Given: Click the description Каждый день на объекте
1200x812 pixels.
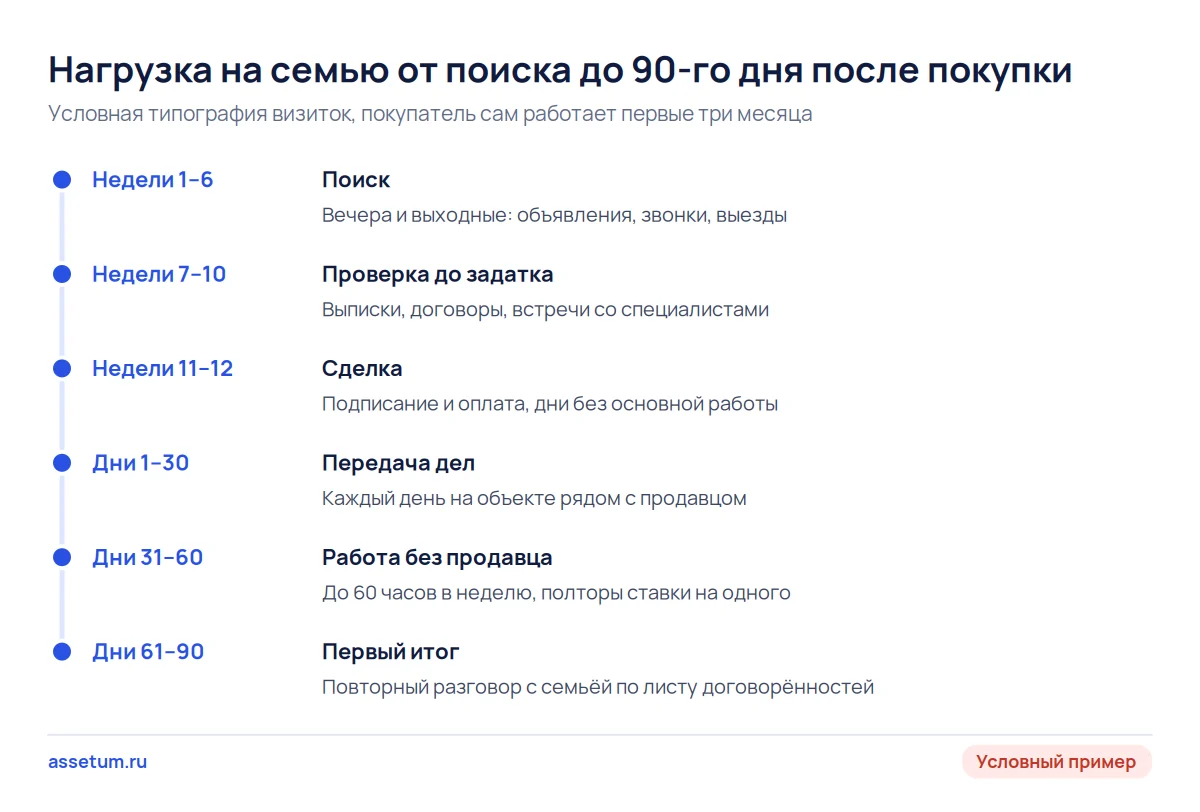Looking at the screenshot, I should coord(534,498).
